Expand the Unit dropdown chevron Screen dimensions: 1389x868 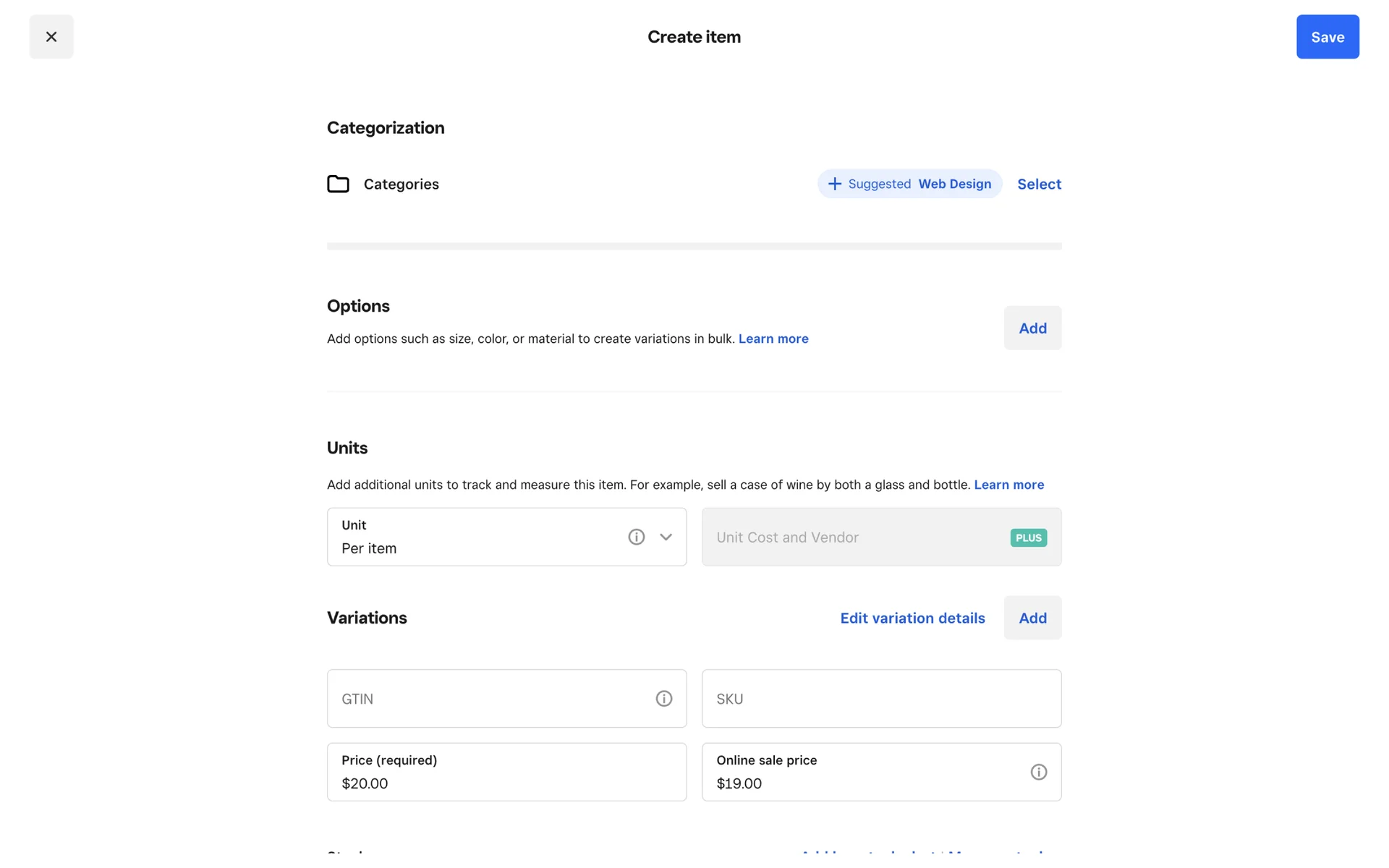click(x=666, y=537)
